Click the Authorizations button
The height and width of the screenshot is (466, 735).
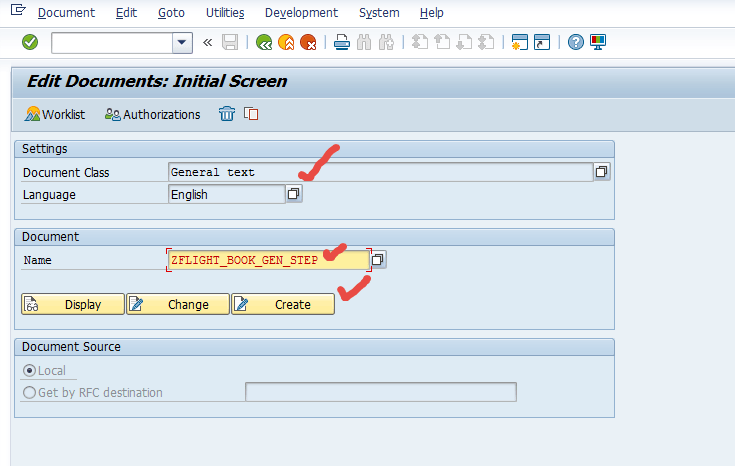coord(152,114)
